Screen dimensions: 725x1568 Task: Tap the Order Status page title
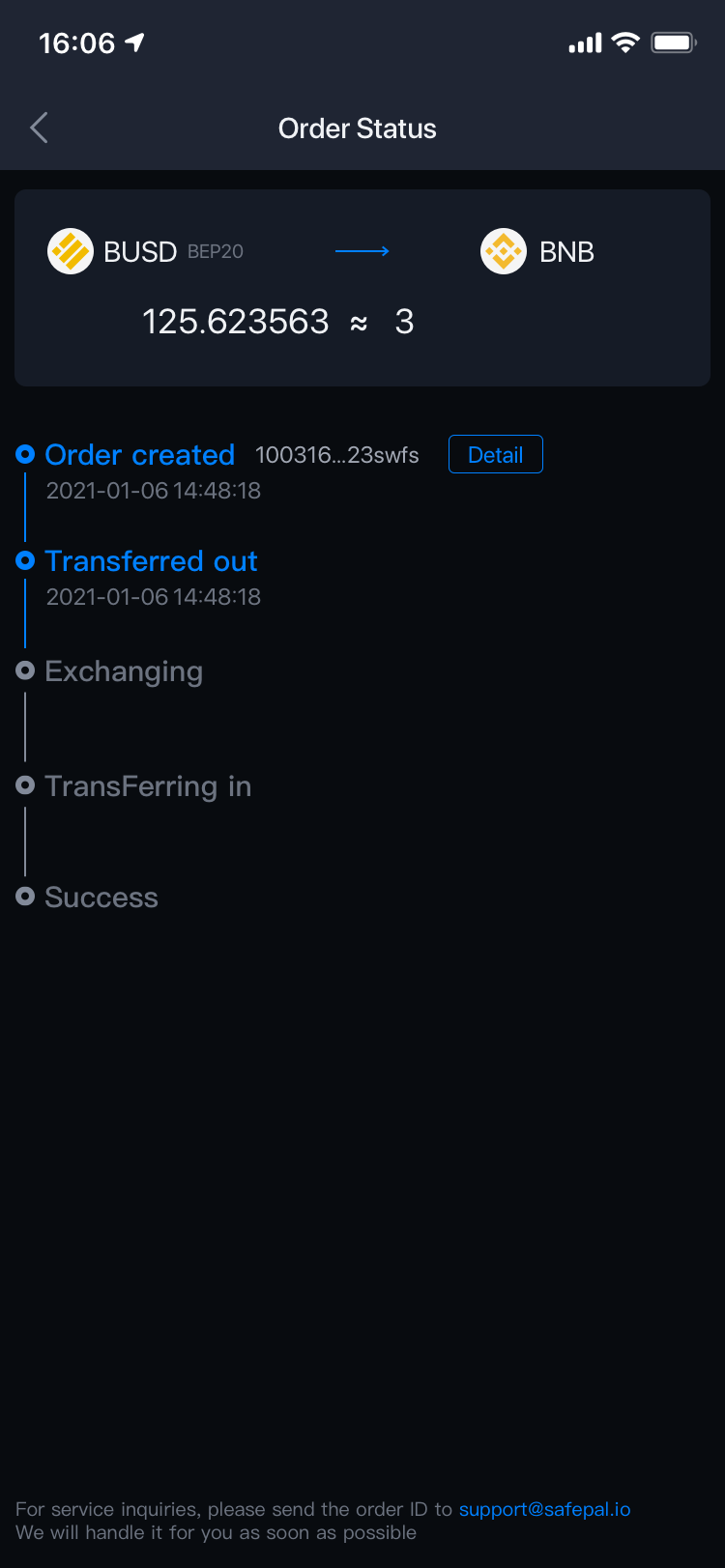pos(358,128)
